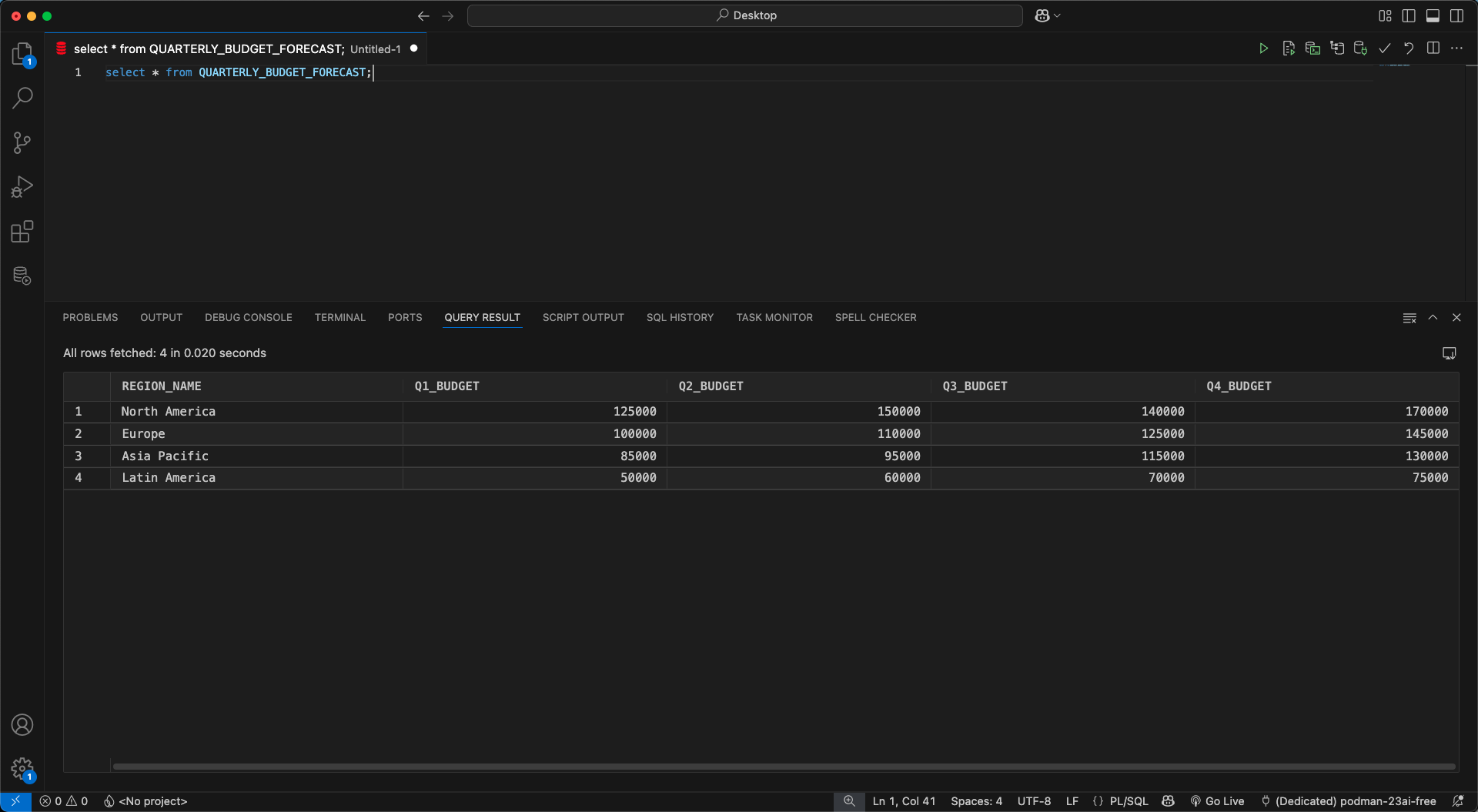Open the remote window indicator
The image size is (1478, 812).
15,801
